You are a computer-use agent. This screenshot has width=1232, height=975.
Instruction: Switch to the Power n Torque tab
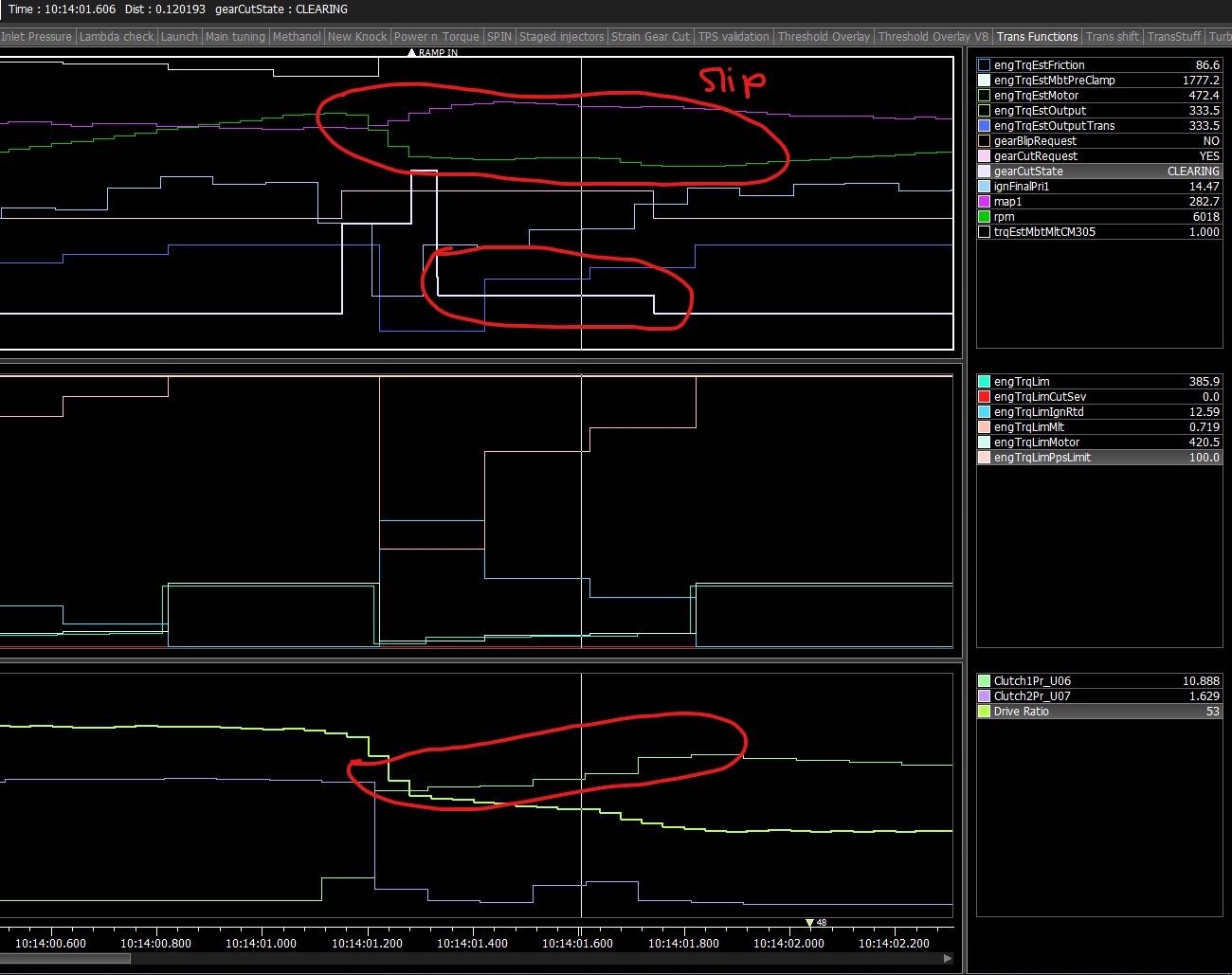click(436, 37)
